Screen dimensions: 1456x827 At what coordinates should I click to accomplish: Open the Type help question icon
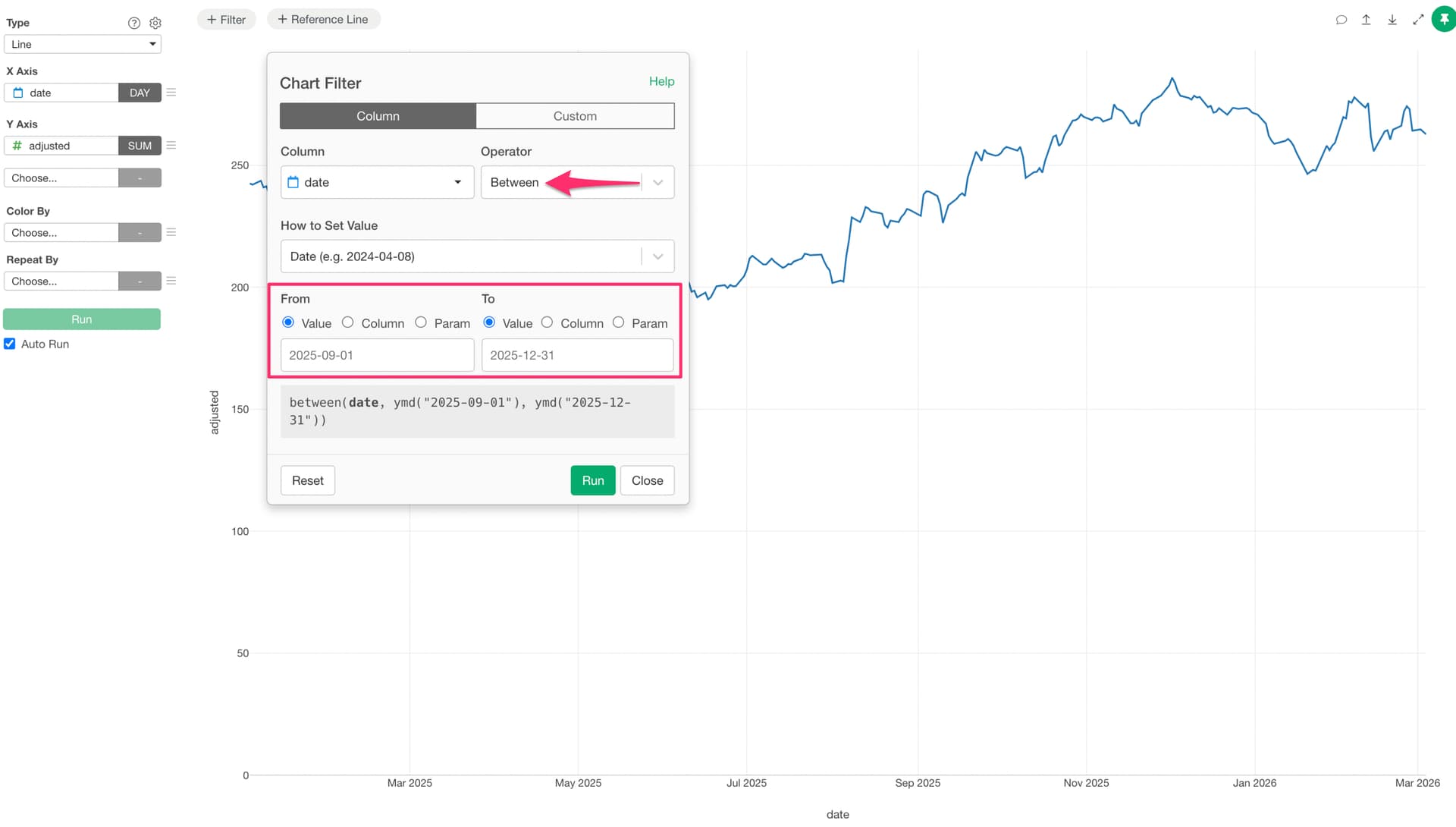[134, 23]
